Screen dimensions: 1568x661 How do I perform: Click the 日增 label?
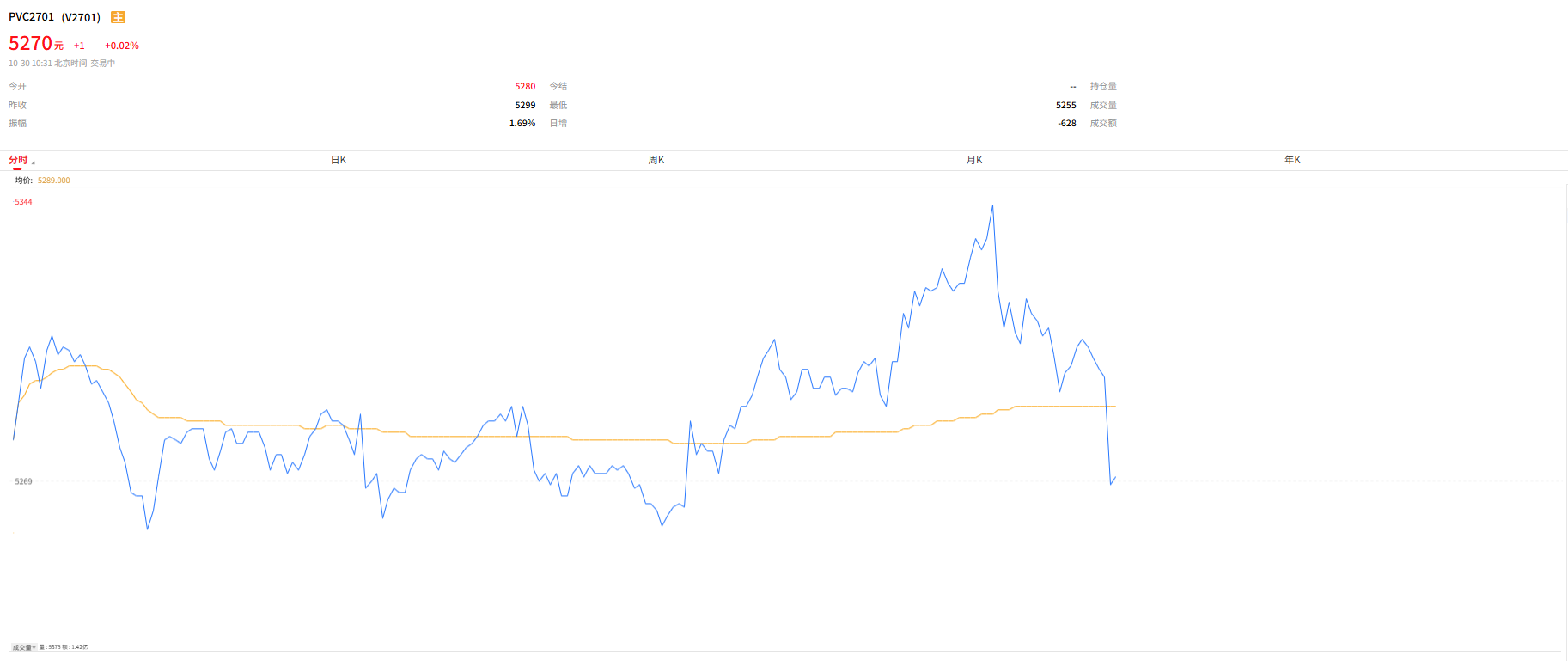(x=558, y=123)
